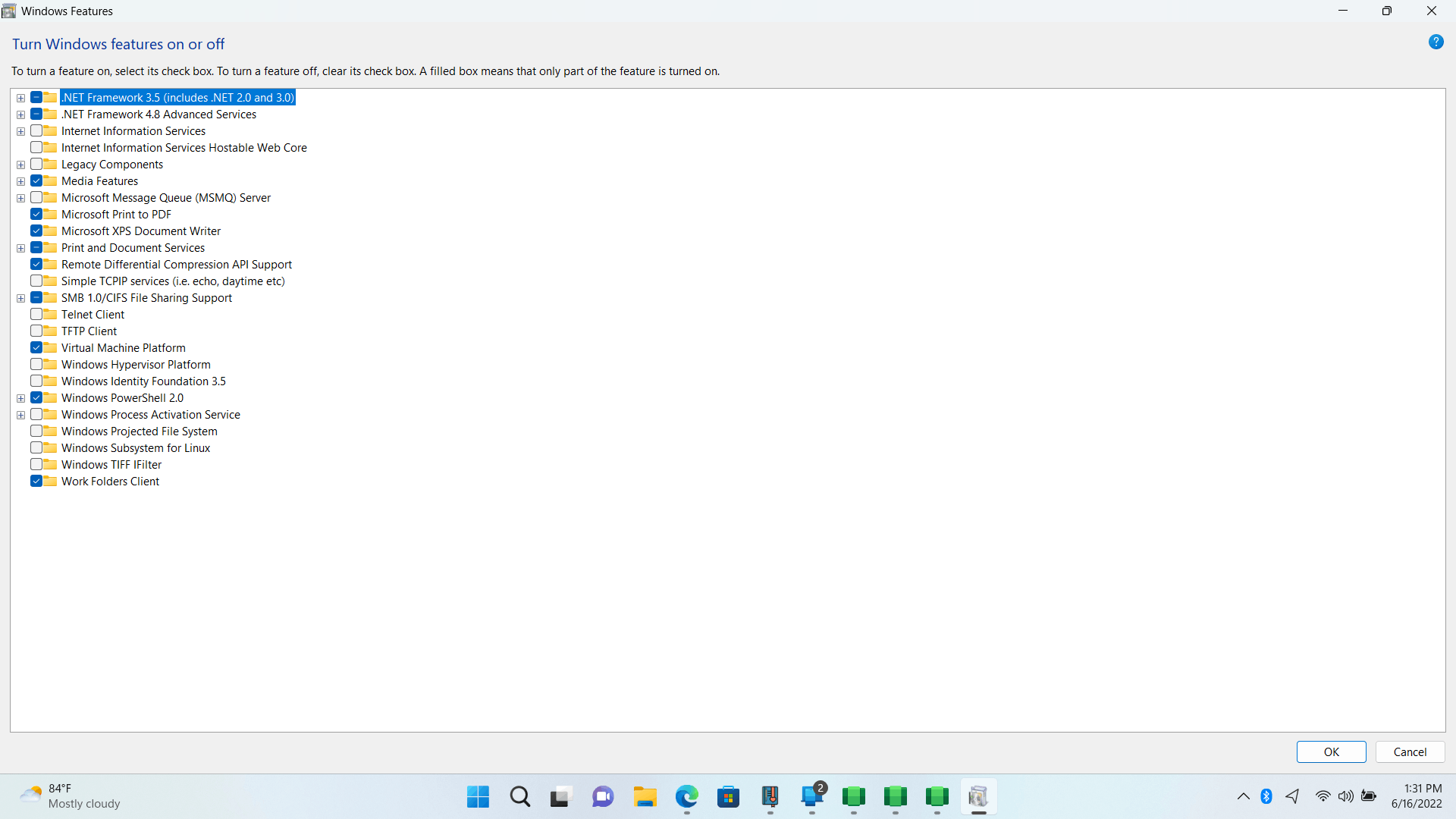Click OK to apply feature changes
The height and width of the screenshot is (819, 1456).
coord(1331,752)
